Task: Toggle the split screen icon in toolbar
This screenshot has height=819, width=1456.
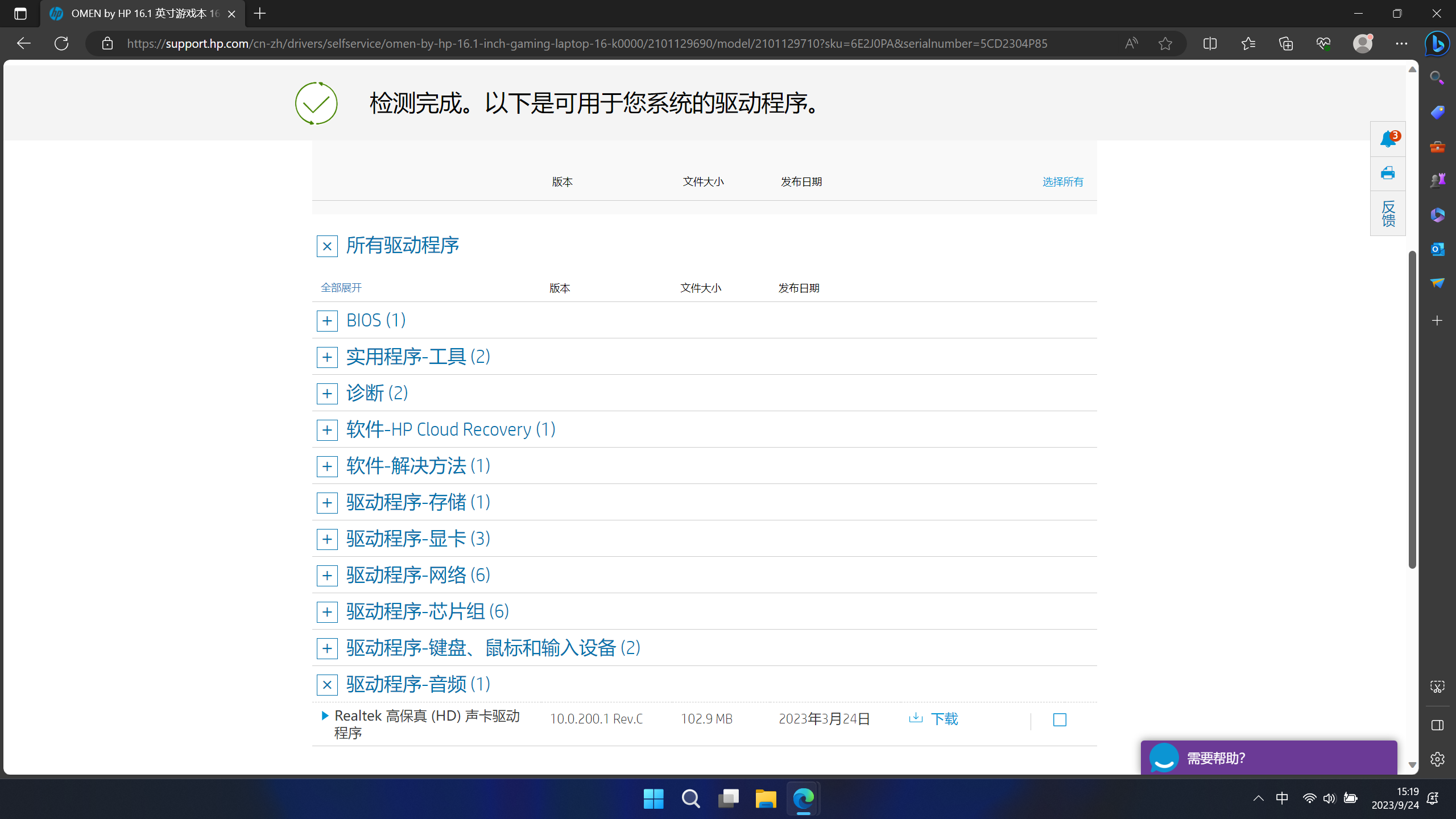Action: (x=1210, y=43)
